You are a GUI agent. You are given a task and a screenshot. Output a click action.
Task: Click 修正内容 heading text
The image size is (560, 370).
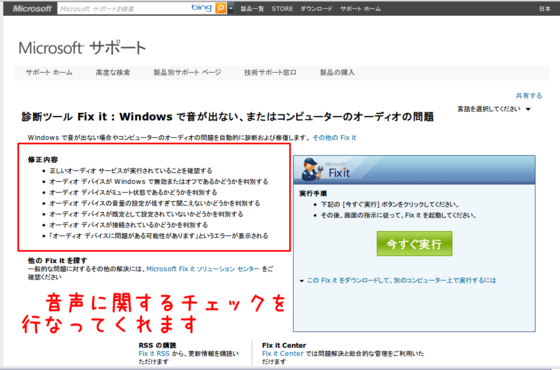(43, 160)
